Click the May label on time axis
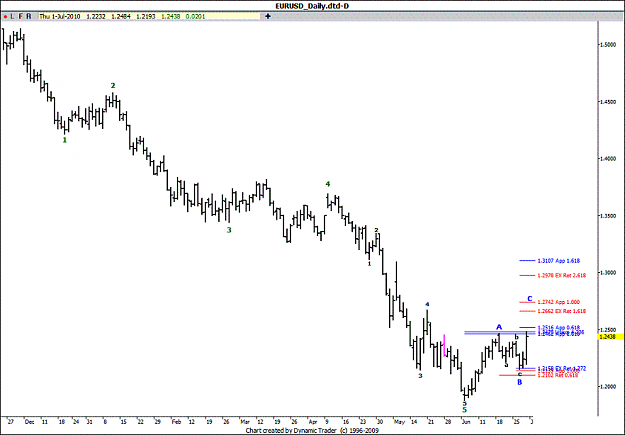The image size is (625, 435). [399, 421]
